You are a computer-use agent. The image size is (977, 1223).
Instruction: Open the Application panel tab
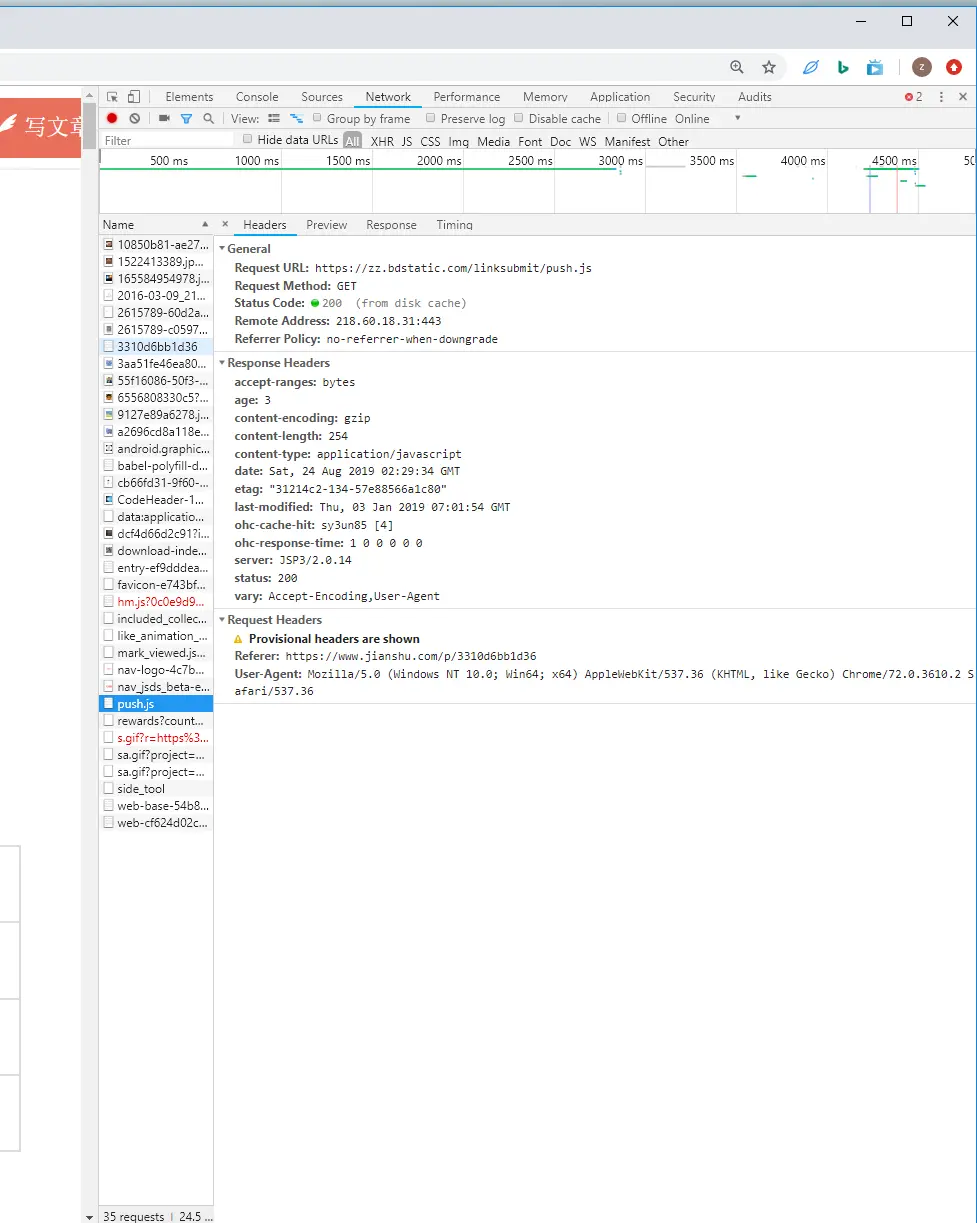(x=620, y=97)
